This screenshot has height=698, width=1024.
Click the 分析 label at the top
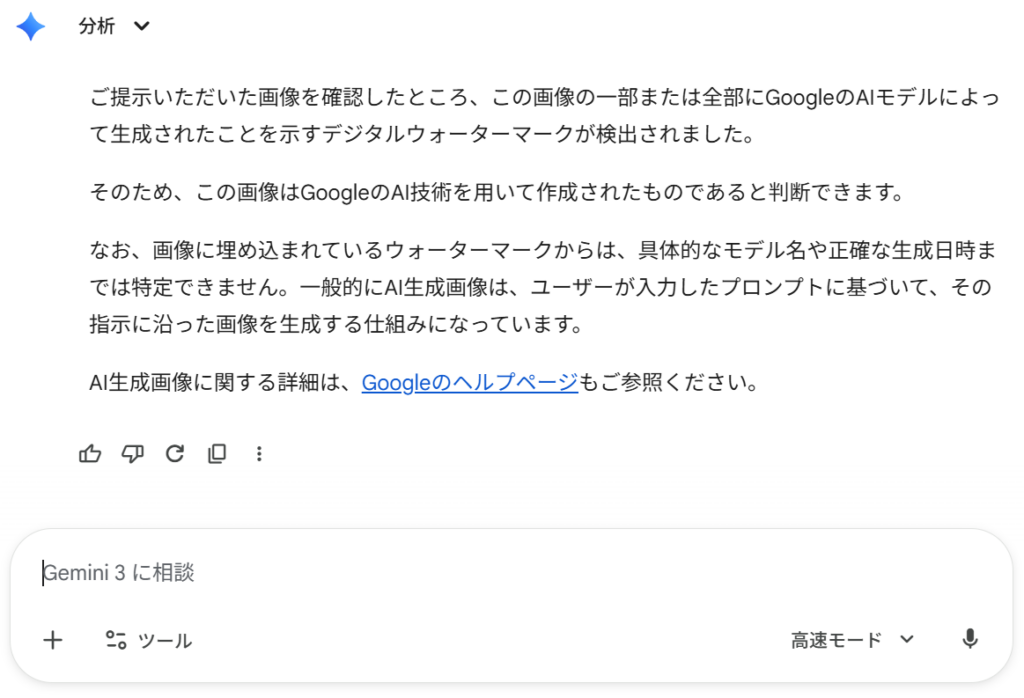pyautogui.click(x=97, y=27)
